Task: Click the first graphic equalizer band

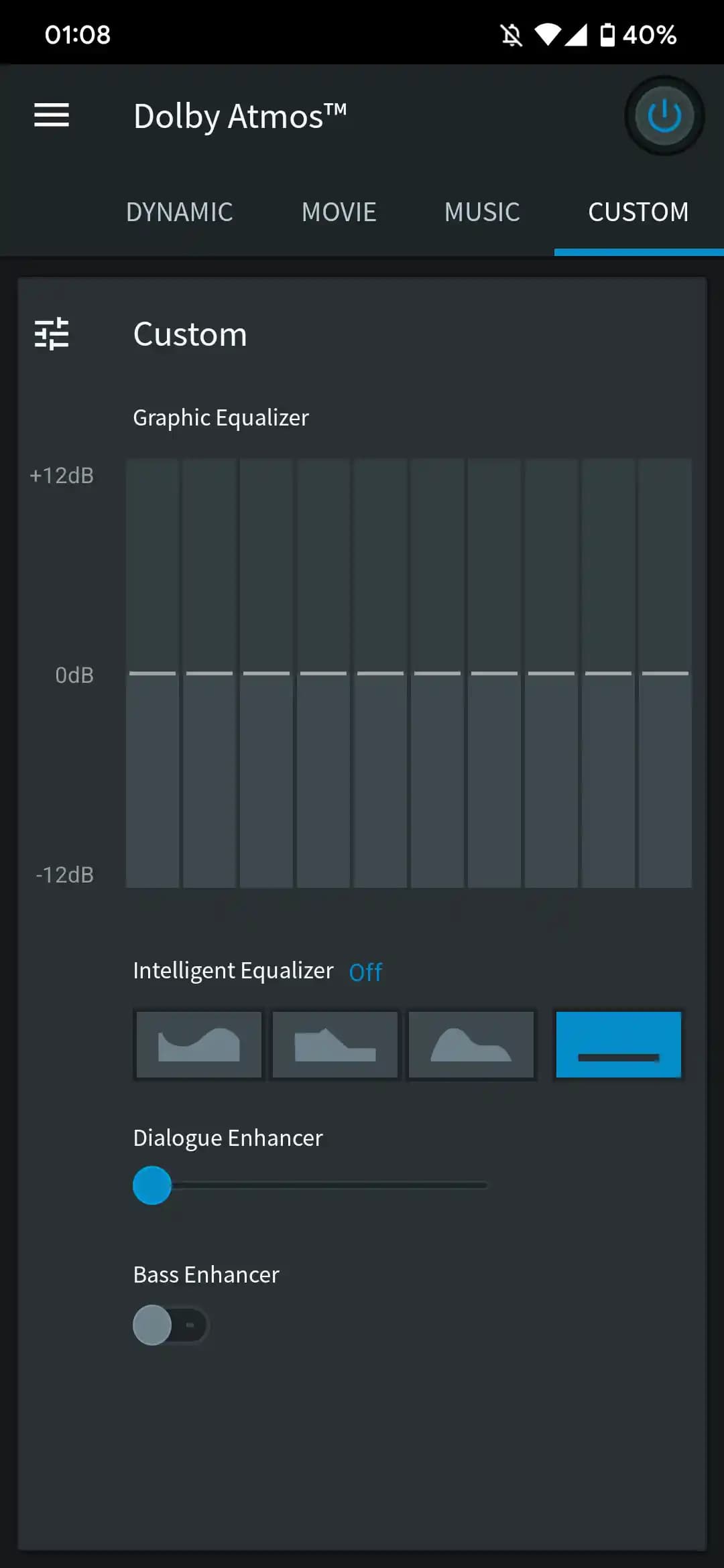Action: point(152,673)
